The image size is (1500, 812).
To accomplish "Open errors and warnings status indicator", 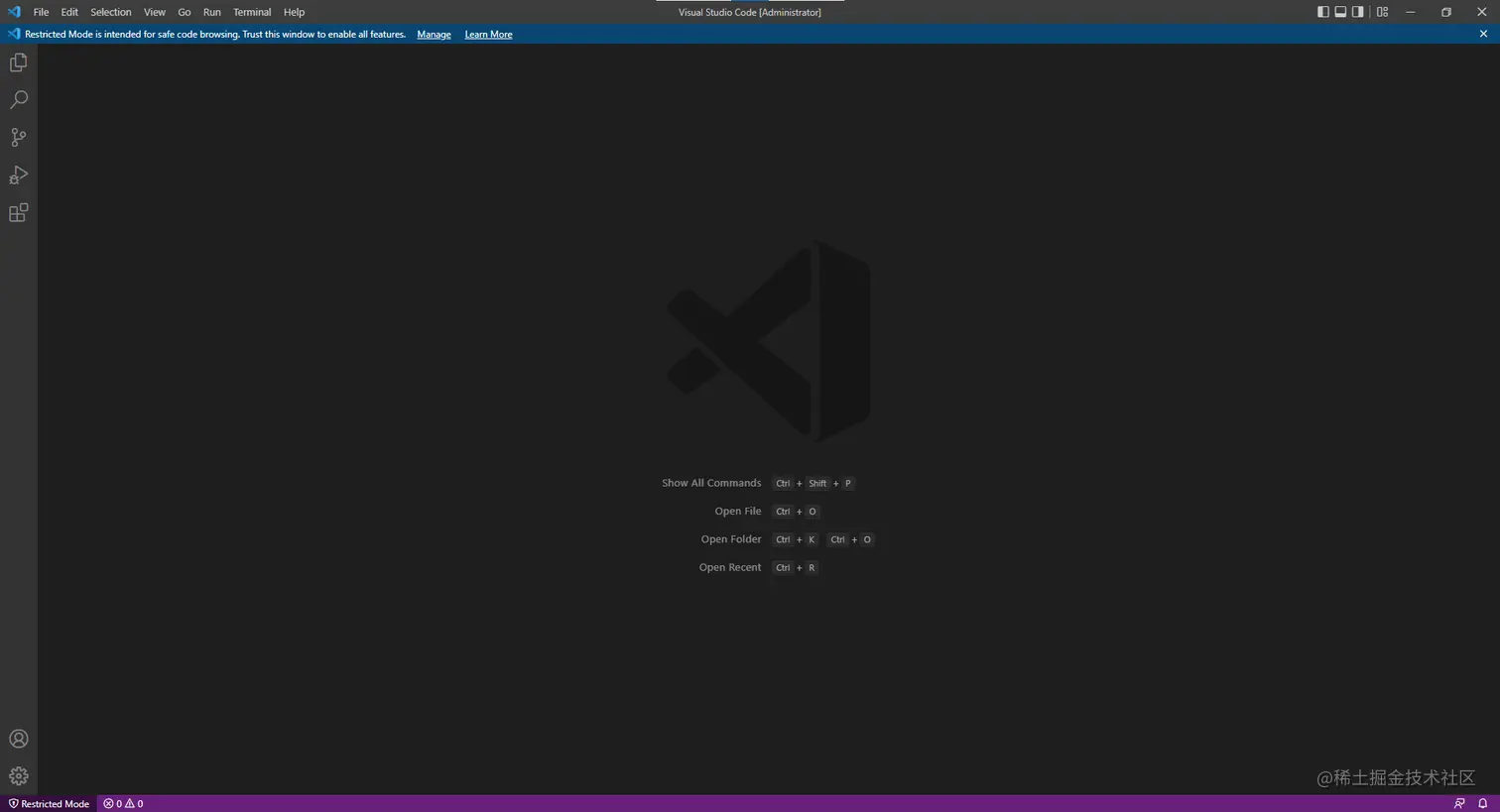I will coord(123,804).
